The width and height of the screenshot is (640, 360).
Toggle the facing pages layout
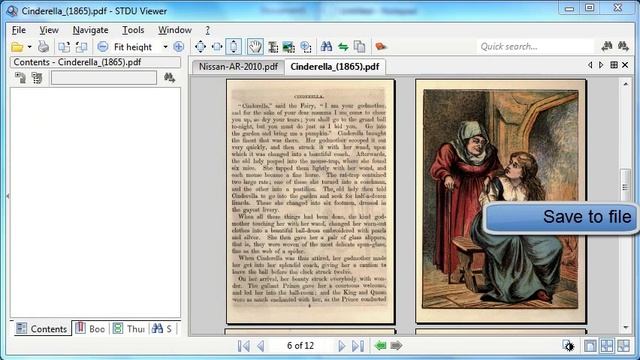[x=607, y=346]
